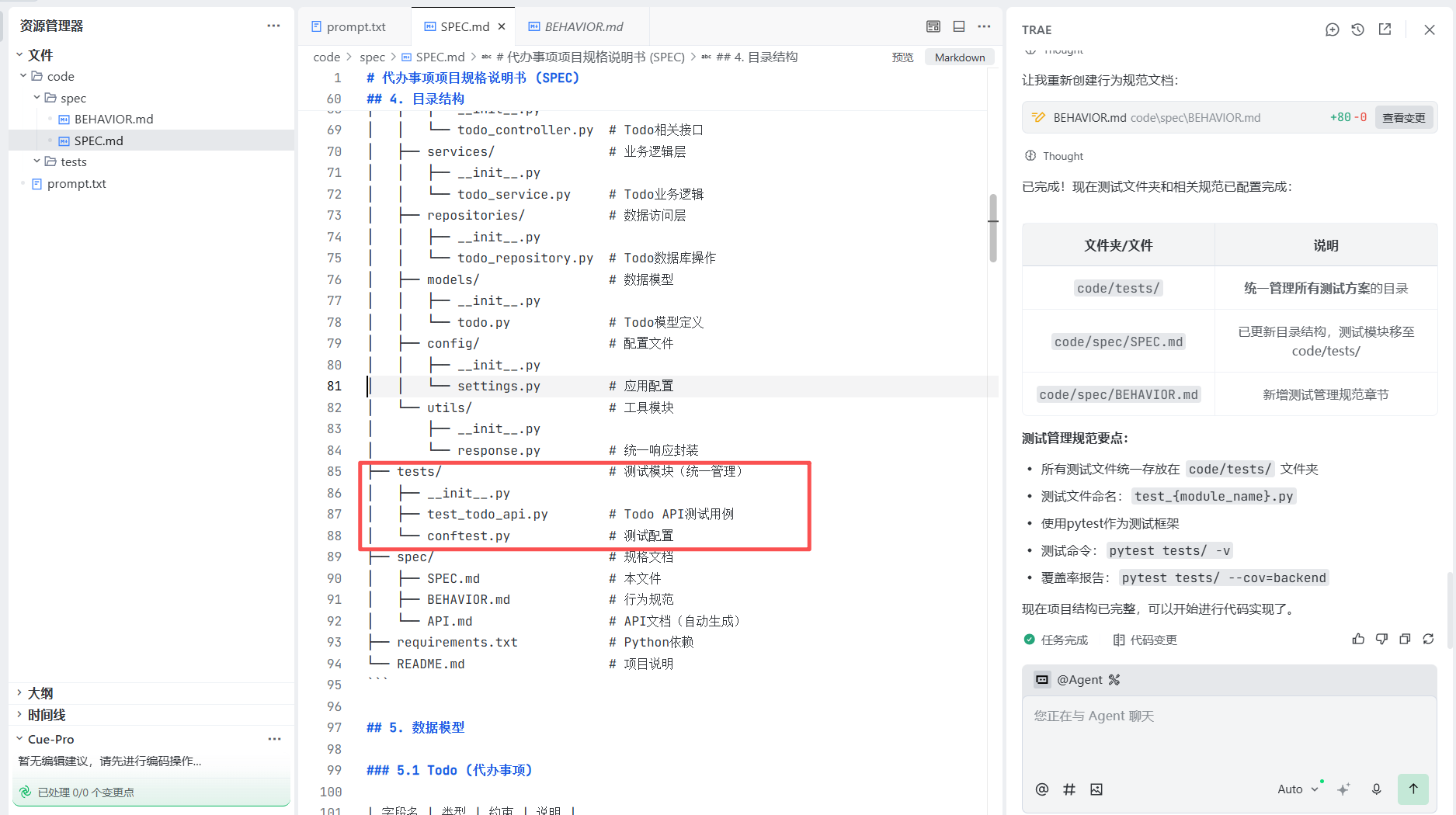Regenerate the agent response
1456x815 pixels.
click(1428, 639)
